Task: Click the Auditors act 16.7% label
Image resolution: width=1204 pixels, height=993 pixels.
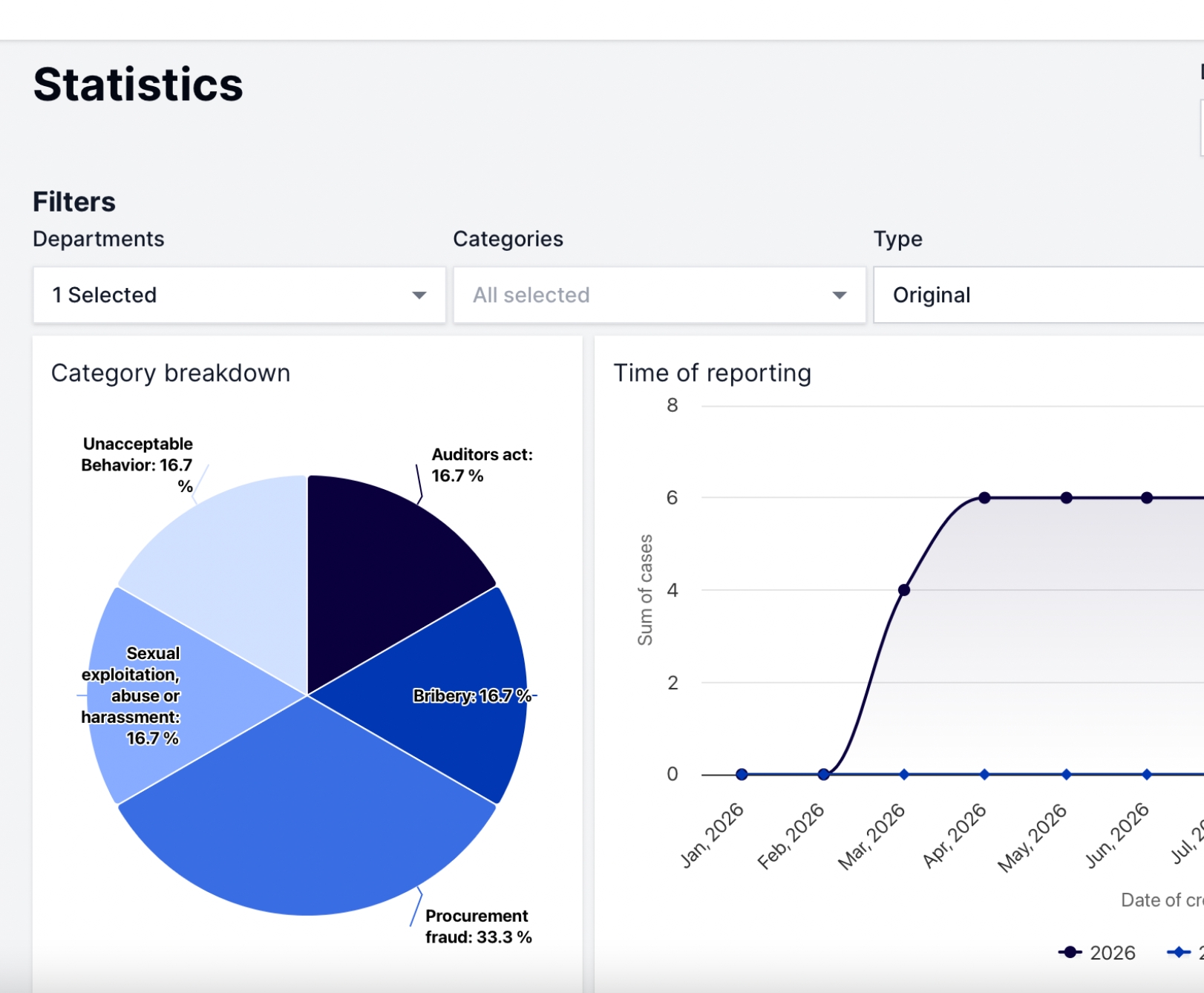Action: (x=482, y=465)
